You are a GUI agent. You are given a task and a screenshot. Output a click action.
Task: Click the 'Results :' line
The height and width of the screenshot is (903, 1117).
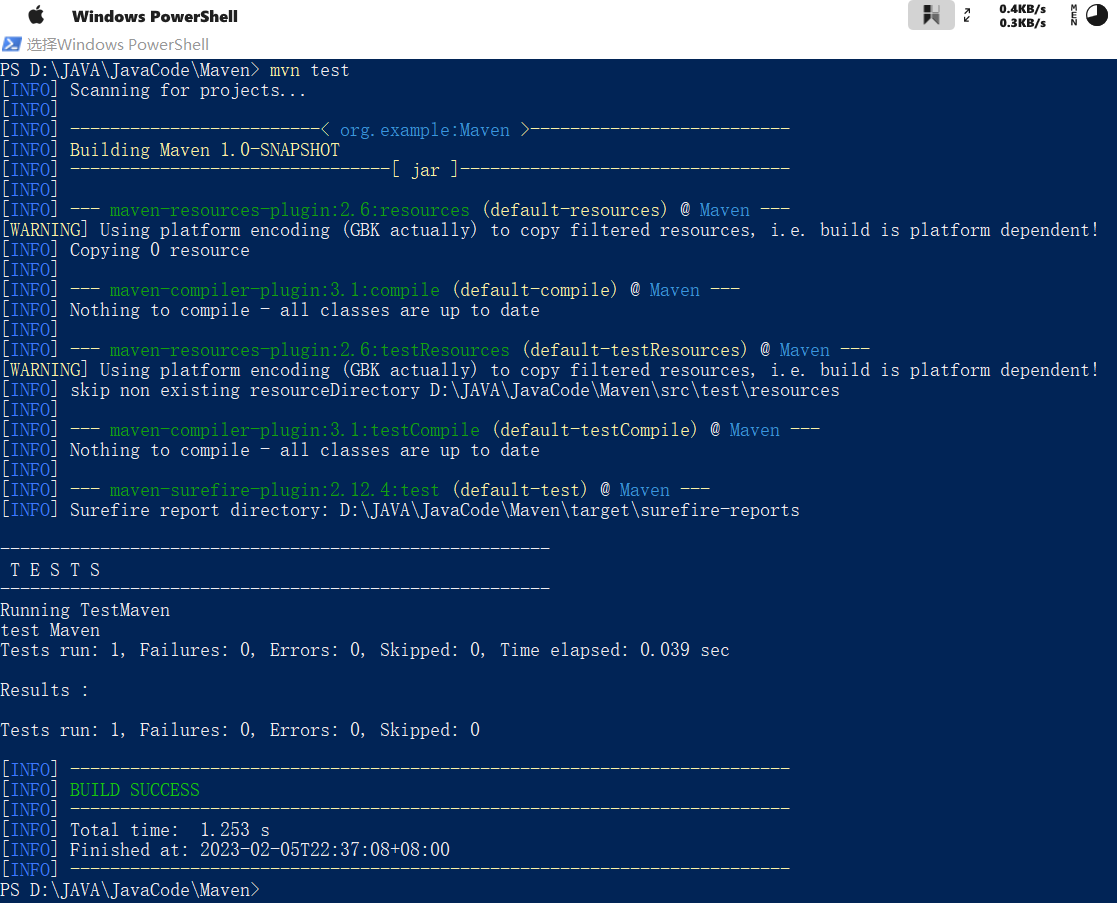tap(44, 690)
